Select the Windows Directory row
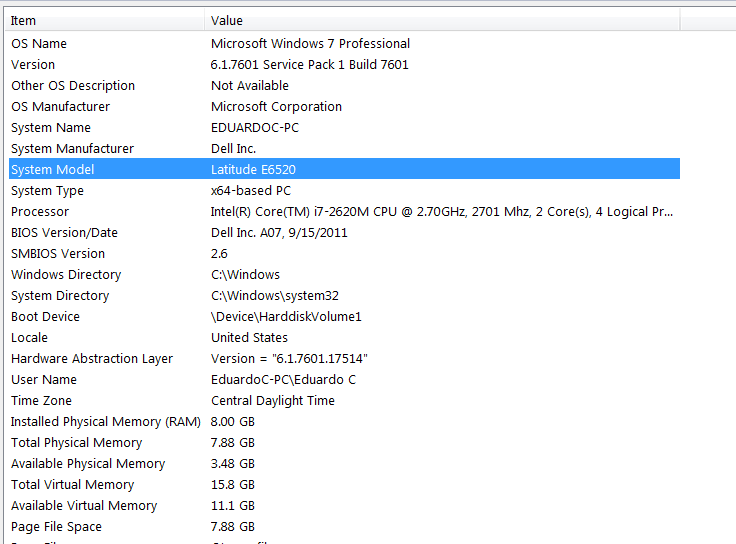Viewport: 736px width, 544px height. (x=66, y=275)
